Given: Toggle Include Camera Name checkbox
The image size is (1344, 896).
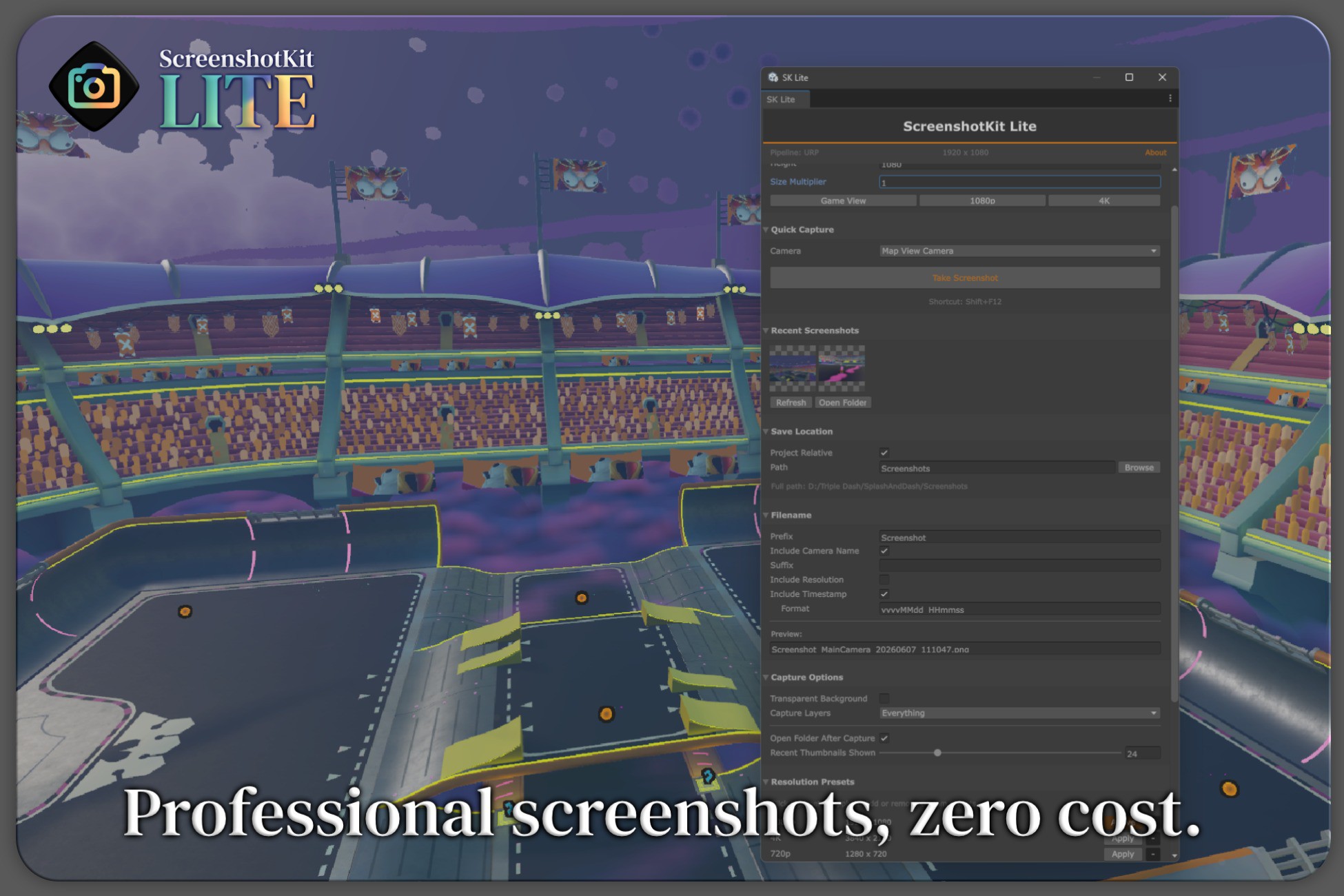Looking at the screenshot, I should point(884,551).
